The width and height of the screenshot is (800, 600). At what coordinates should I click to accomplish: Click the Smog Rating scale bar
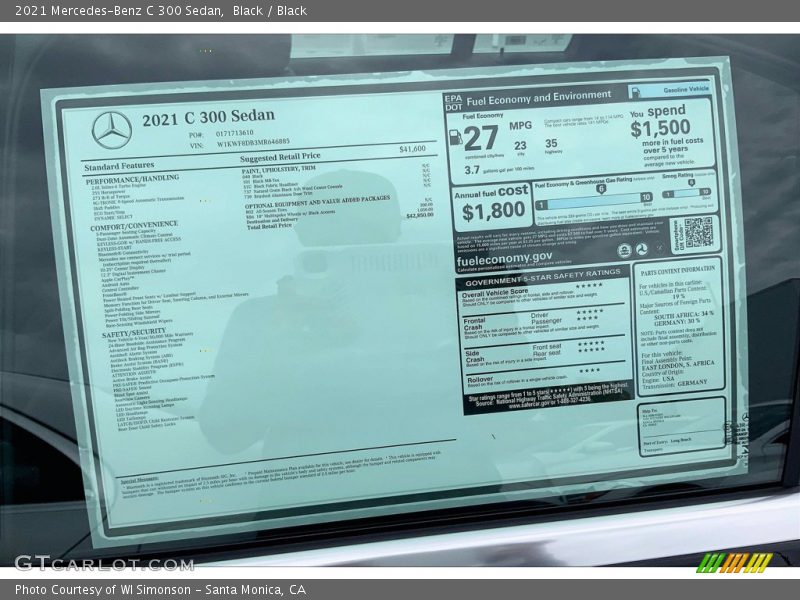[687, 193]
